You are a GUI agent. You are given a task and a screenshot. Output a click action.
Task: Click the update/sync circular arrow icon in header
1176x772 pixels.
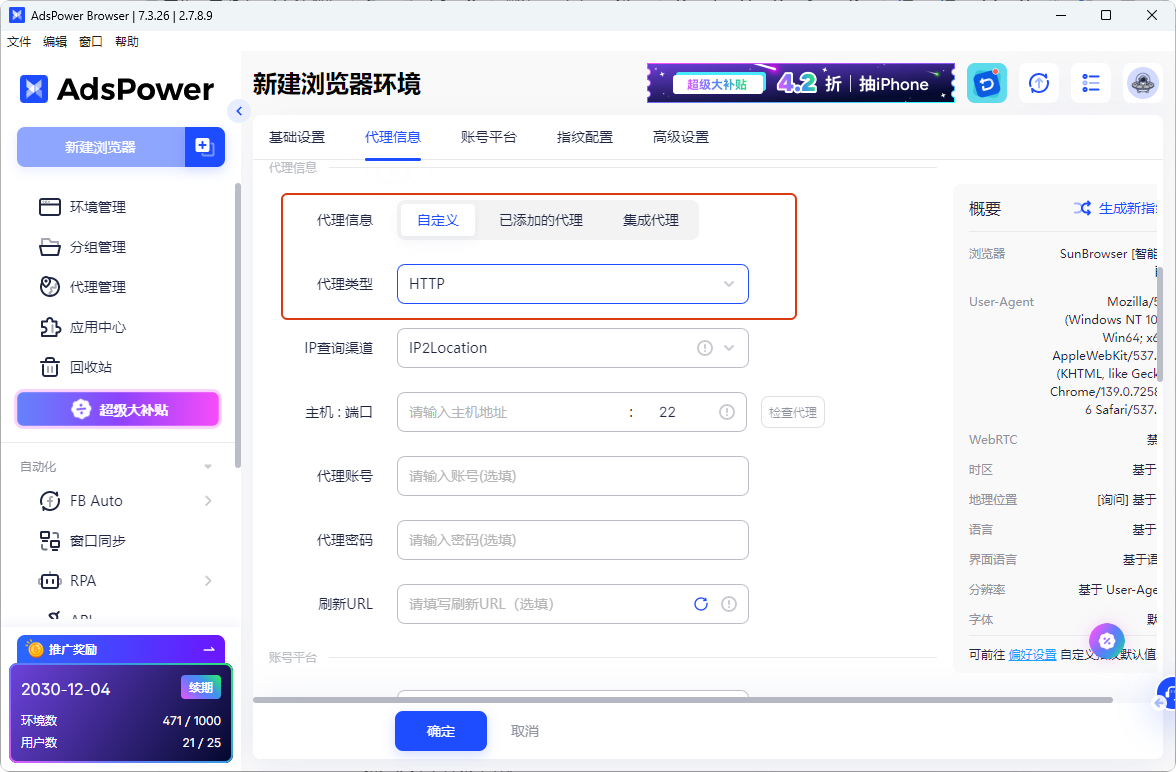1039,83
